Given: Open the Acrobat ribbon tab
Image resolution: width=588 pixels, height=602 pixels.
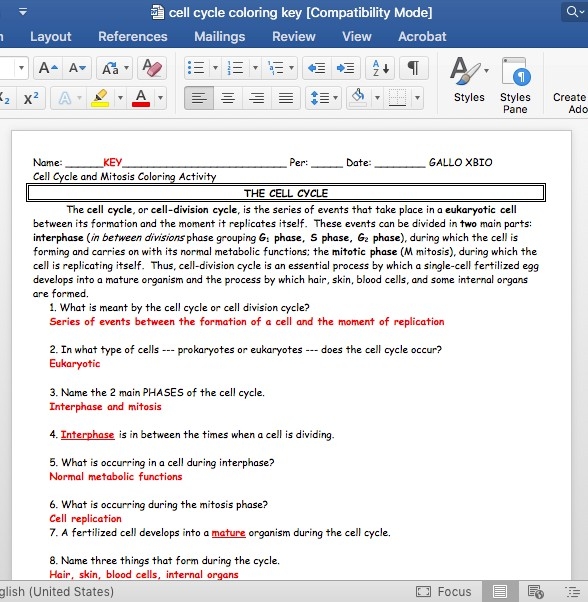Looking at the screenshot, I should click(422, 36).
